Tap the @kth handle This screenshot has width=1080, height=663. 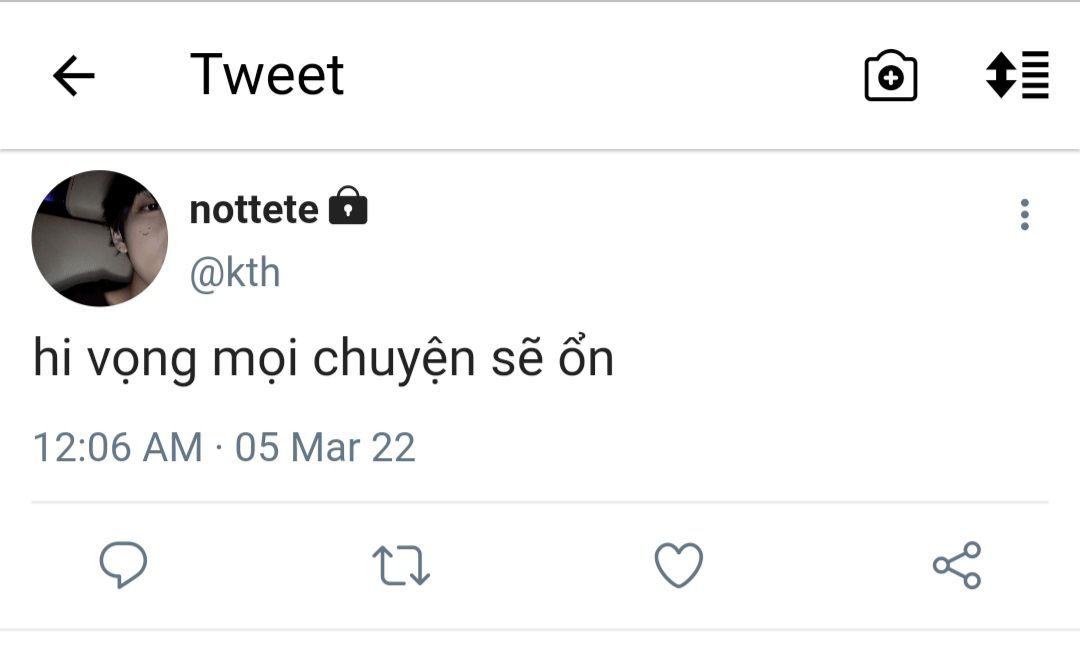(235, 273)
